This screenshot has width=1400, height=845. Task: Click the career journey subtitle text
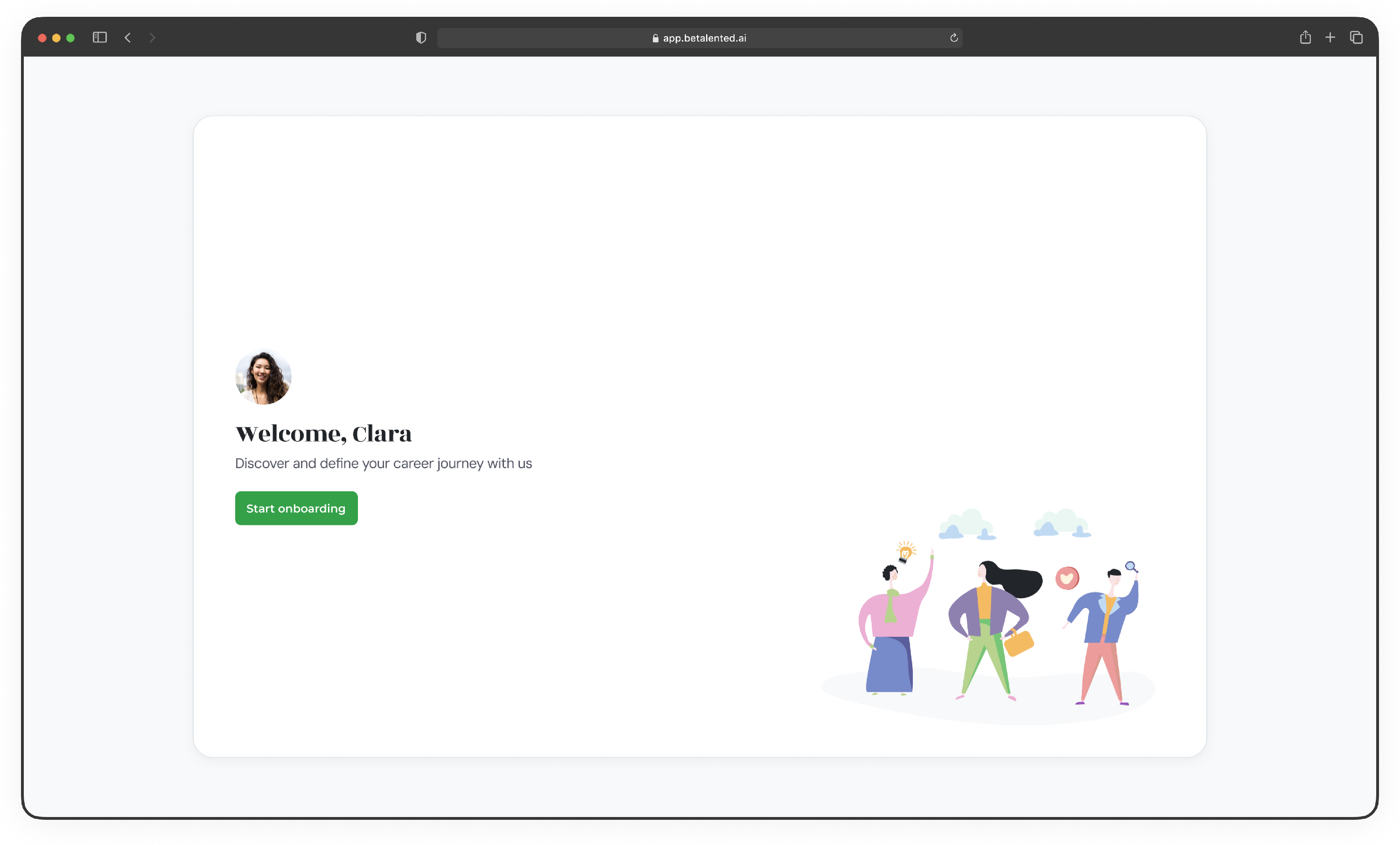(x=384, y=463)
